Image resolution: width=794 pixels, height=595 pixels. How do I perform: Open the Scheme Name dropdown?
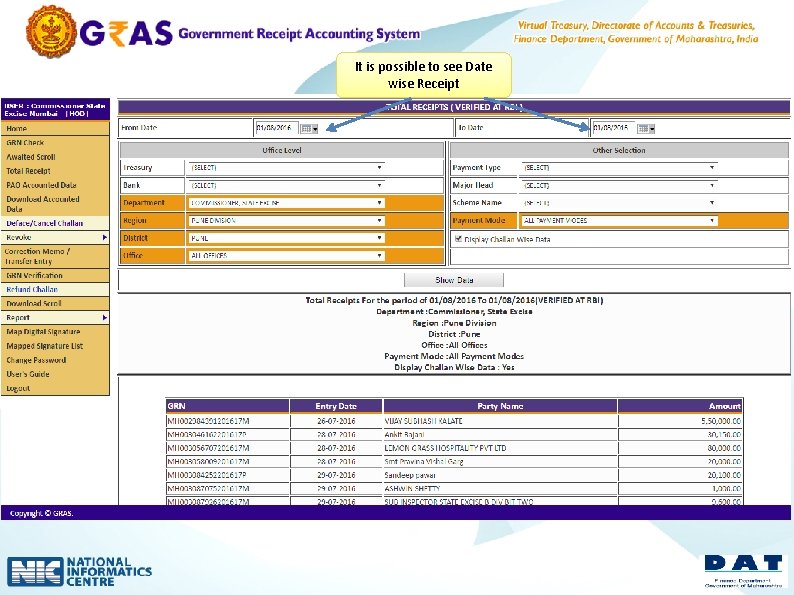pyautogui.click(x=619, y=203)
